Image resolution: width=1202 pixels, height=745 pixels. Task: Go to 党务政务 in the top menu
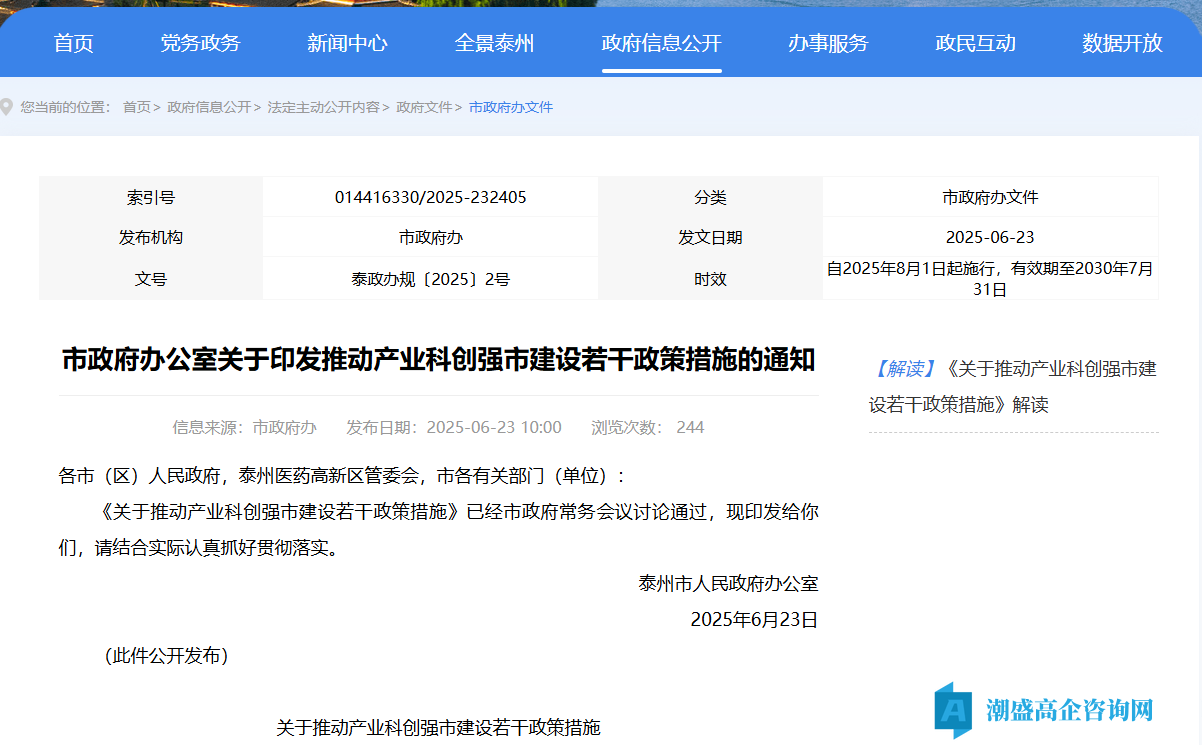(200, 43)
